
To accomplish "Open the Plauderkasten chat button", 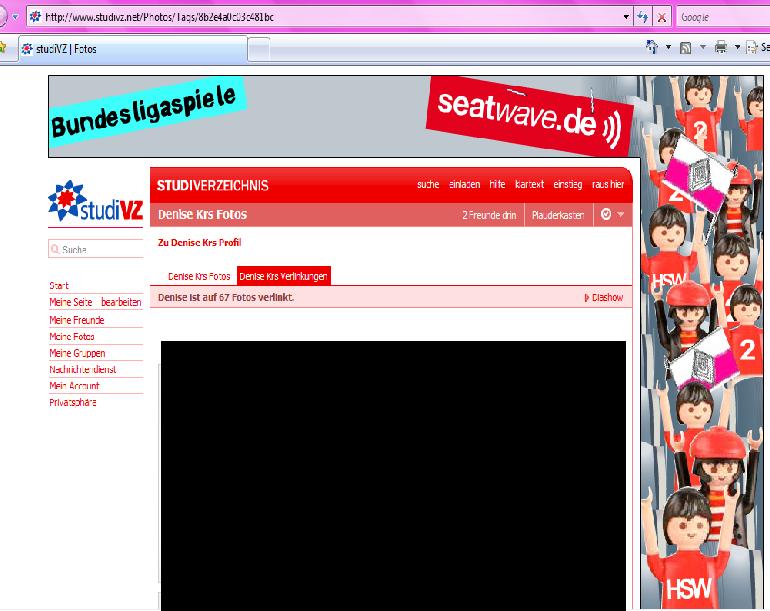I will pos(557,215).
